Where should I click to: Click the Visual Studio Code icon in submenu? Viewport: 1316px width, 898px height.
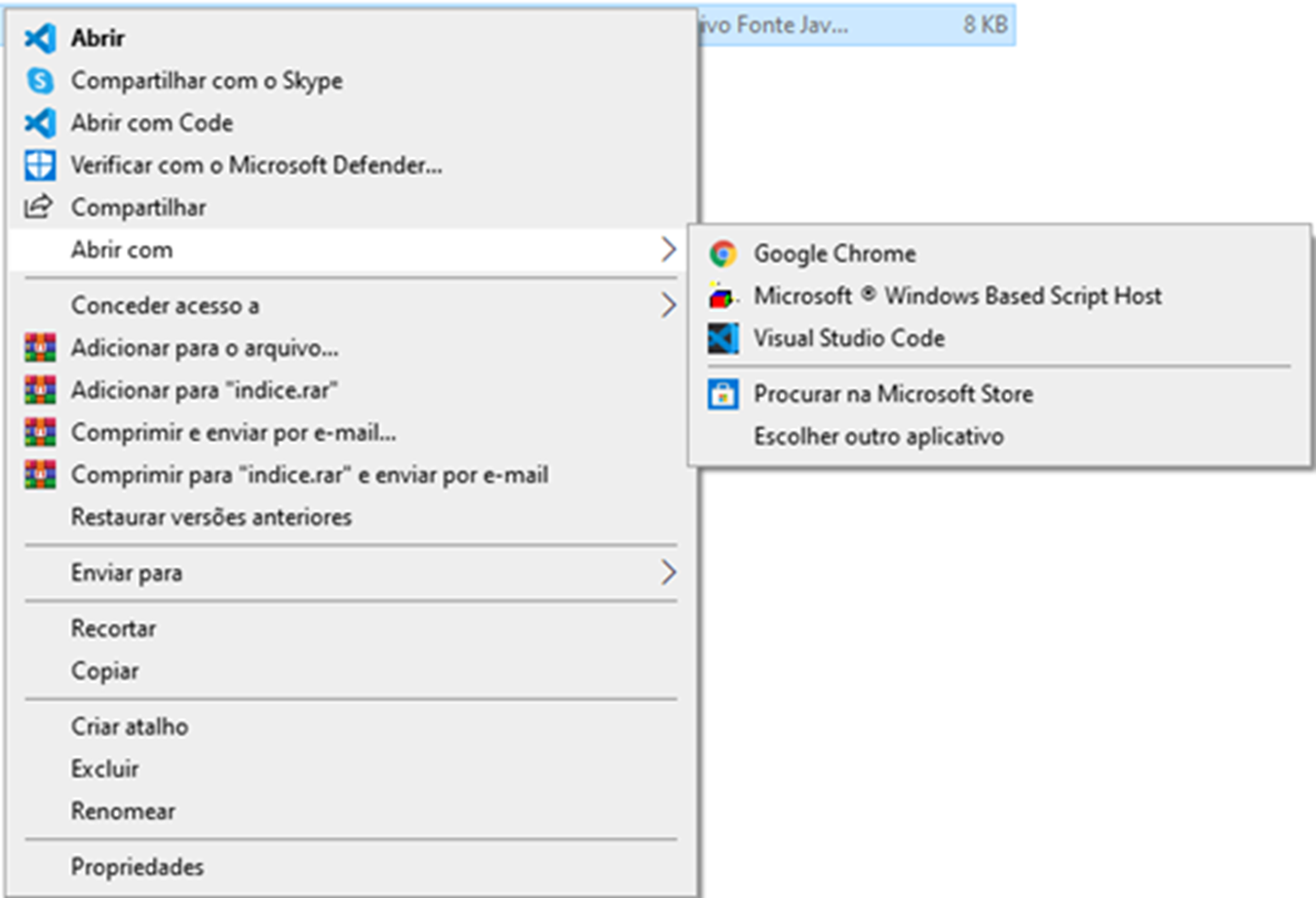[723, 338]
